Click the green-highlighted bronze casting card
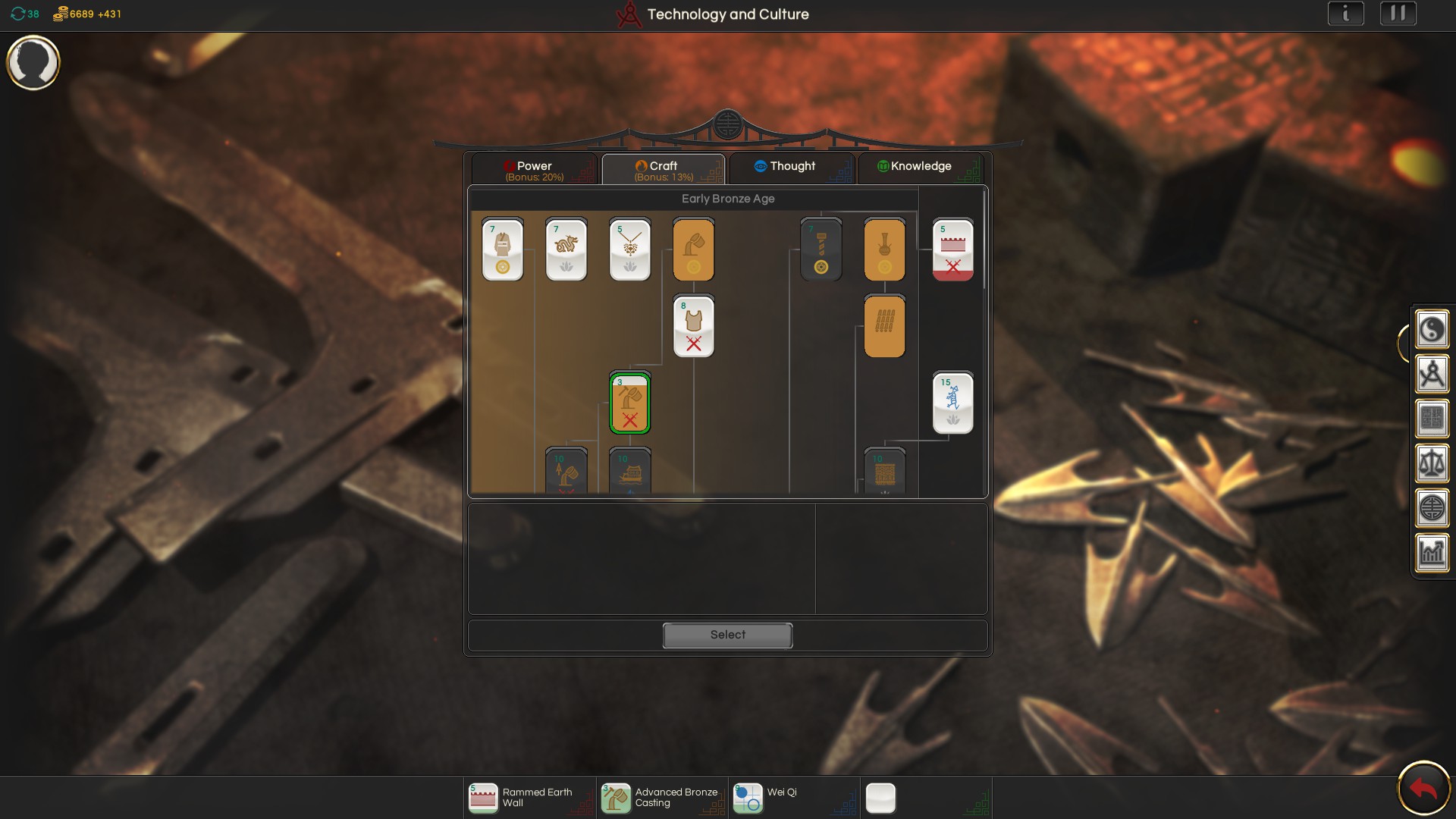This screenshot has height=819, width=1456. tap(629, 403)
